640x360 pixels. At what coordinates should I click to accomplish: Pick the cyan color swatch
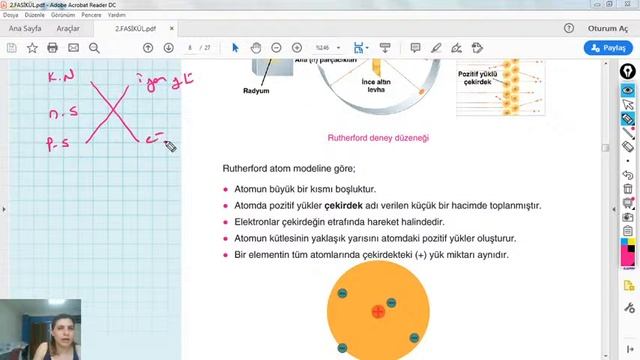pyautogui.click(x=624, y=242)
